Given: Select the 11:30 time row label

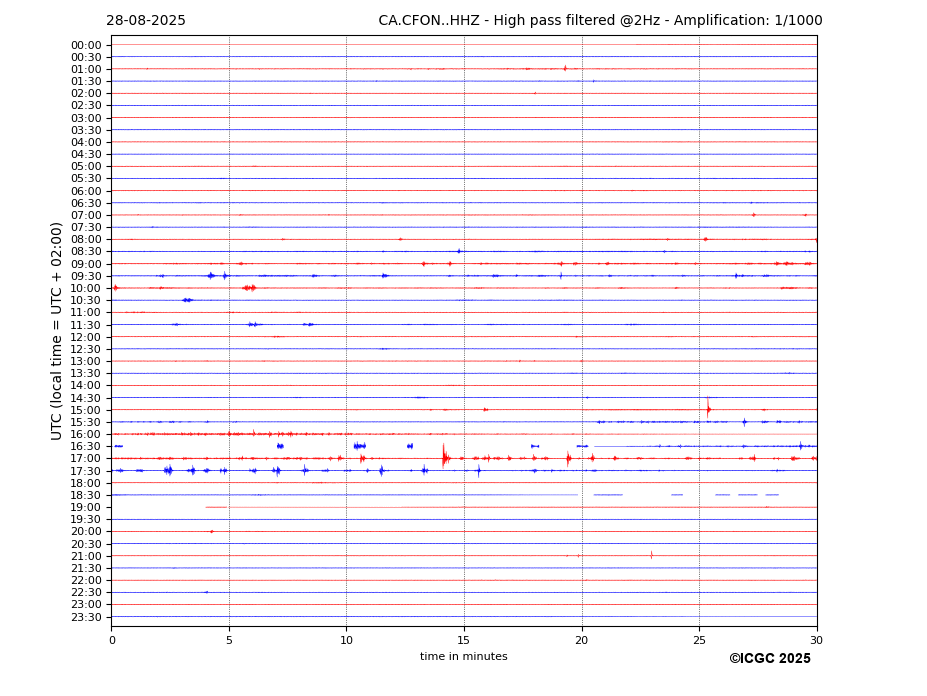Looking at the screenshot, I should (x=86, y=325).
